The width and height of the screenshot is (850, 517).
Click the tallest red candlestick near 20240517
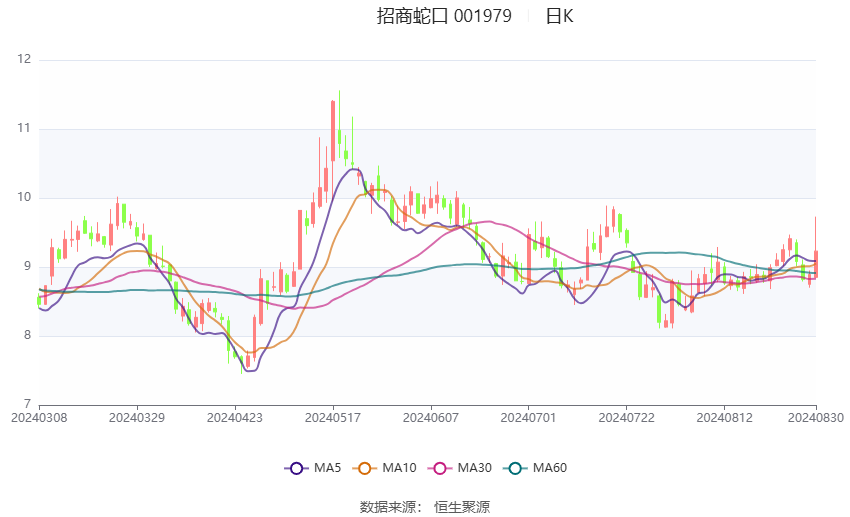click(333, 131)
